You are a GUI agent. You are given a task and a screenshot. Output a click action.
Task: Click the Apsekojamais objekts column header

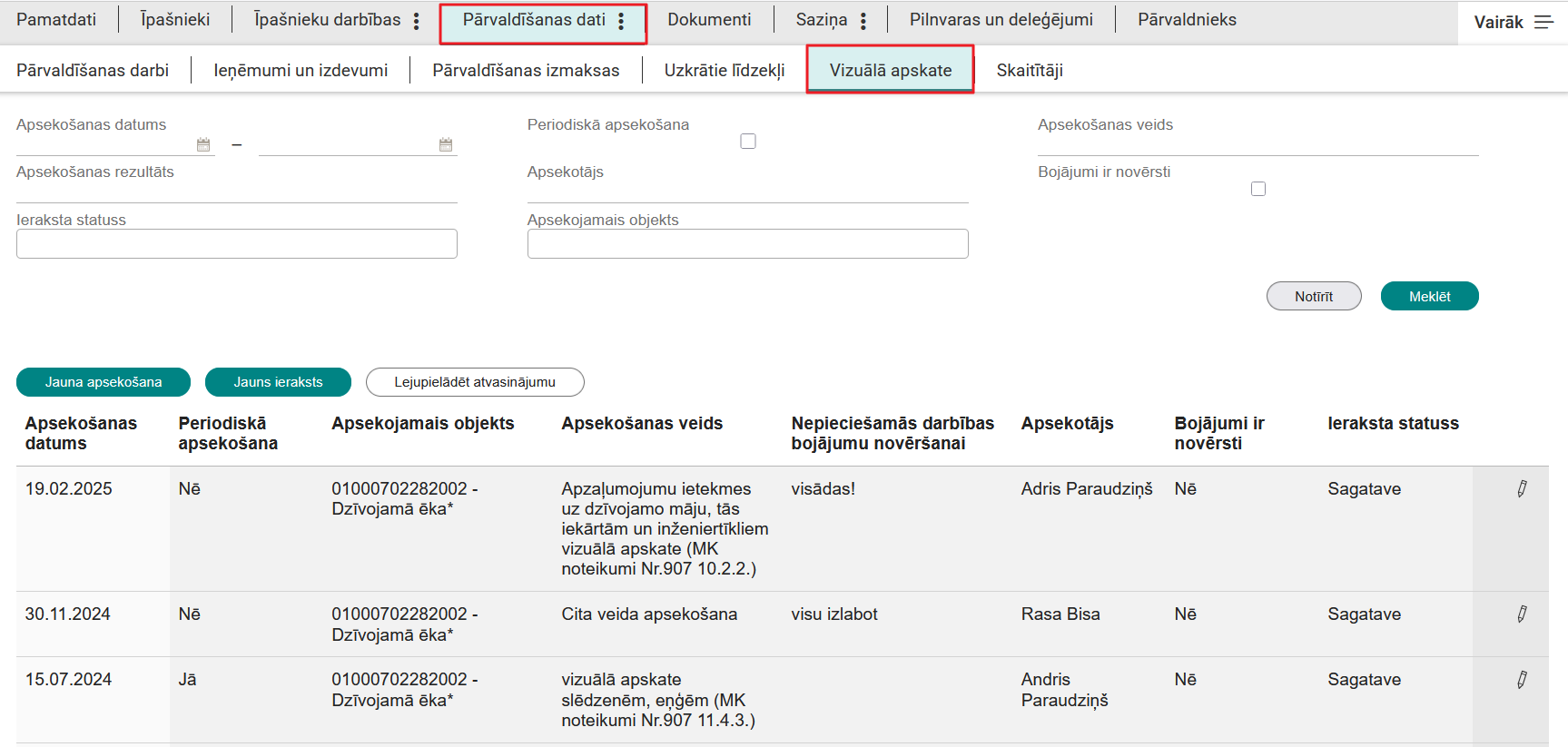tap(422, 423)
